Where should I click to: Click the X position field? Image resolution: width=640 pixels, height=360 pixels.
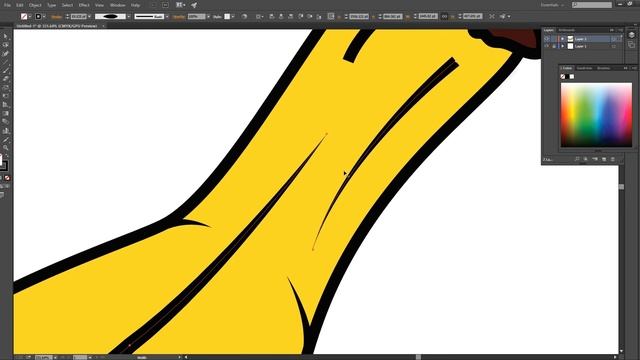pos(359,17)
